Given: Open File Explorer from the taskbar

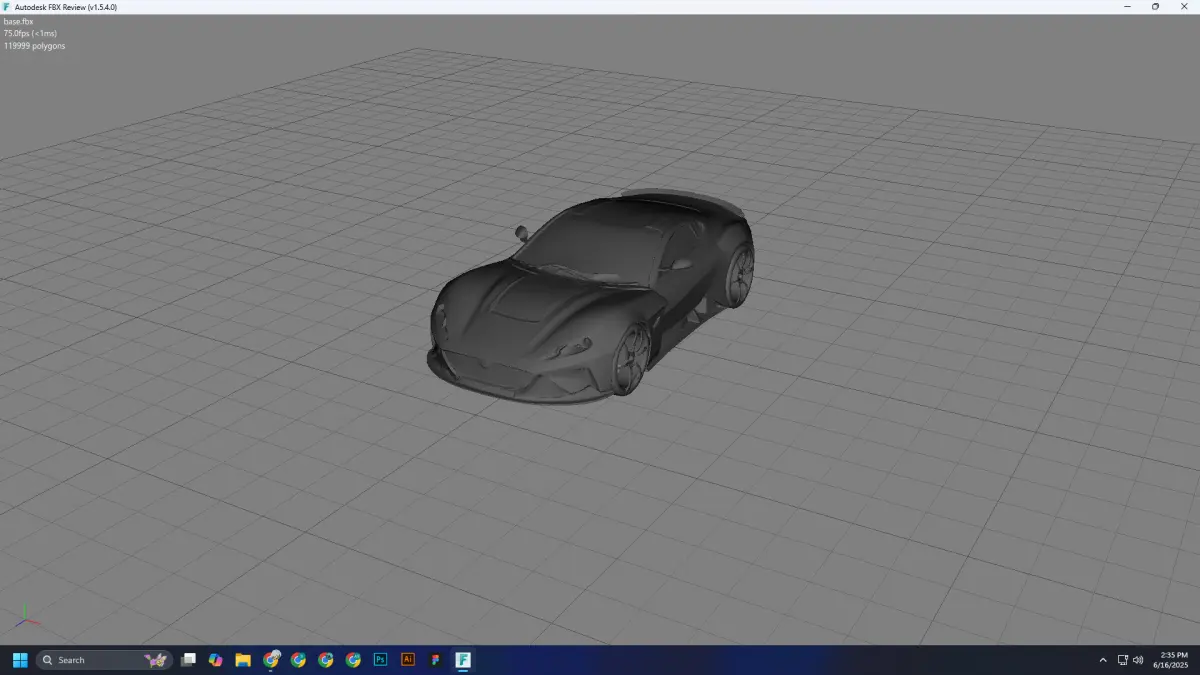Looking at the screenshot, I should 243,660.
